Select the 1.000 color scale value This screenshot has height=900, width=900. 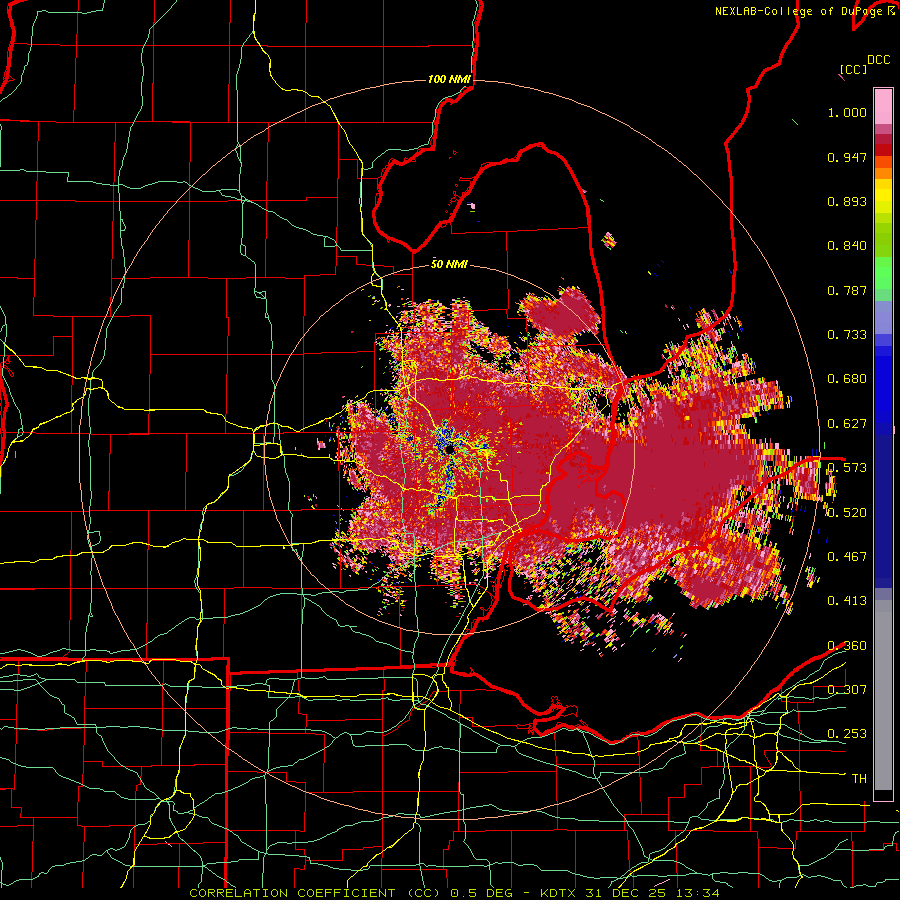[847, 112]
